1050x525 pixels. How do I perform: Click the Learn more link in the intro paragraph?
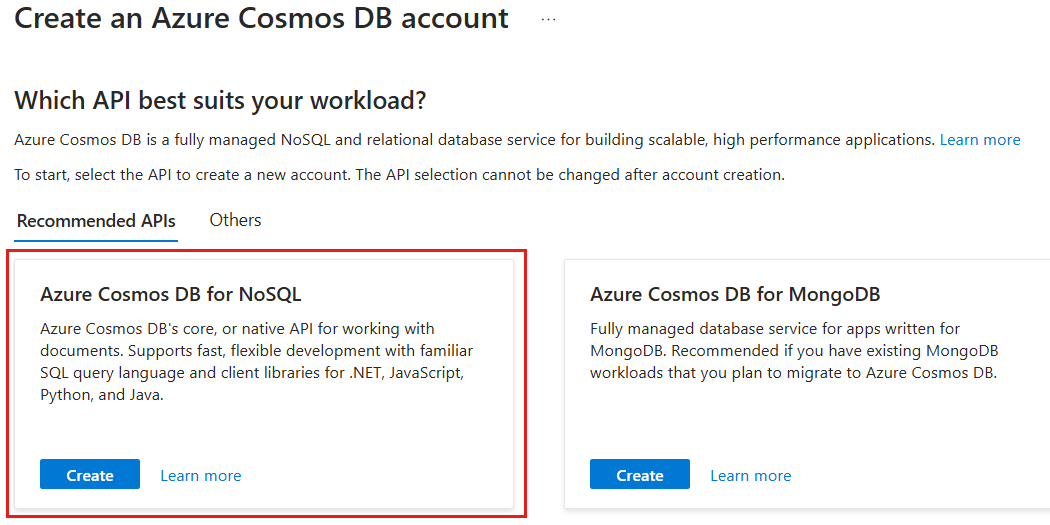(x=979, y=140)
